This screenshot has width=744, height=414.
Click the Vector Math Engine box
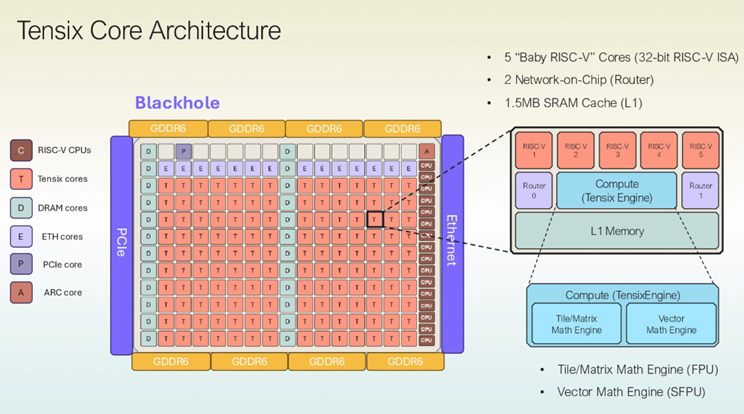pyautogui.click(x=671, y=324)
